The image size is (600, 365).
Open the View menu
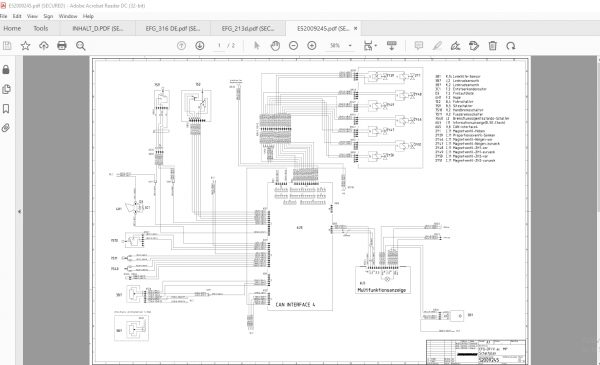[32, 16]
